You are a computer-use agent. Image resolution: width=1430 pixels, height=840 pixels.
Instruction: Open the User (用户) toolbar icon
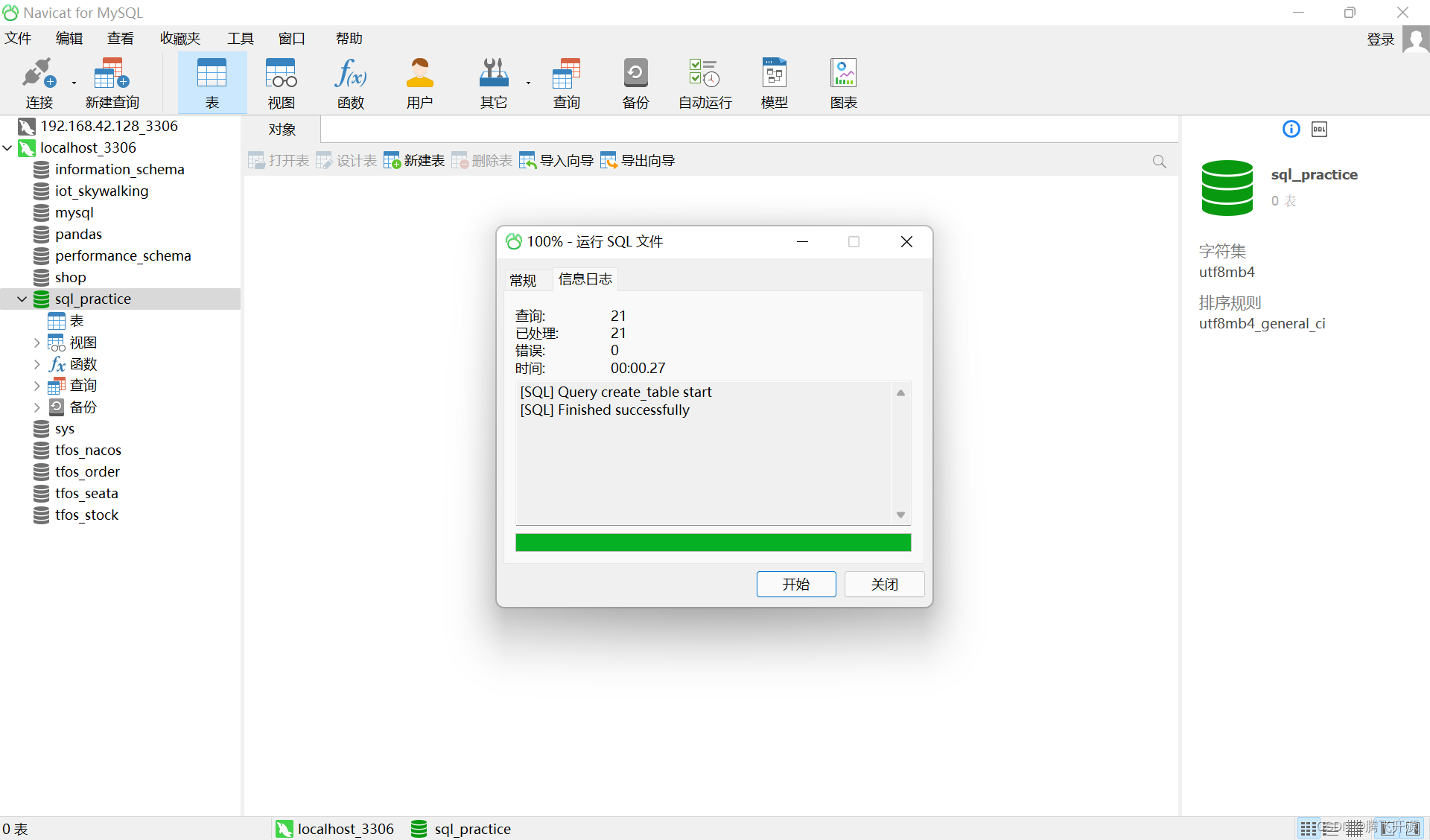420,83
